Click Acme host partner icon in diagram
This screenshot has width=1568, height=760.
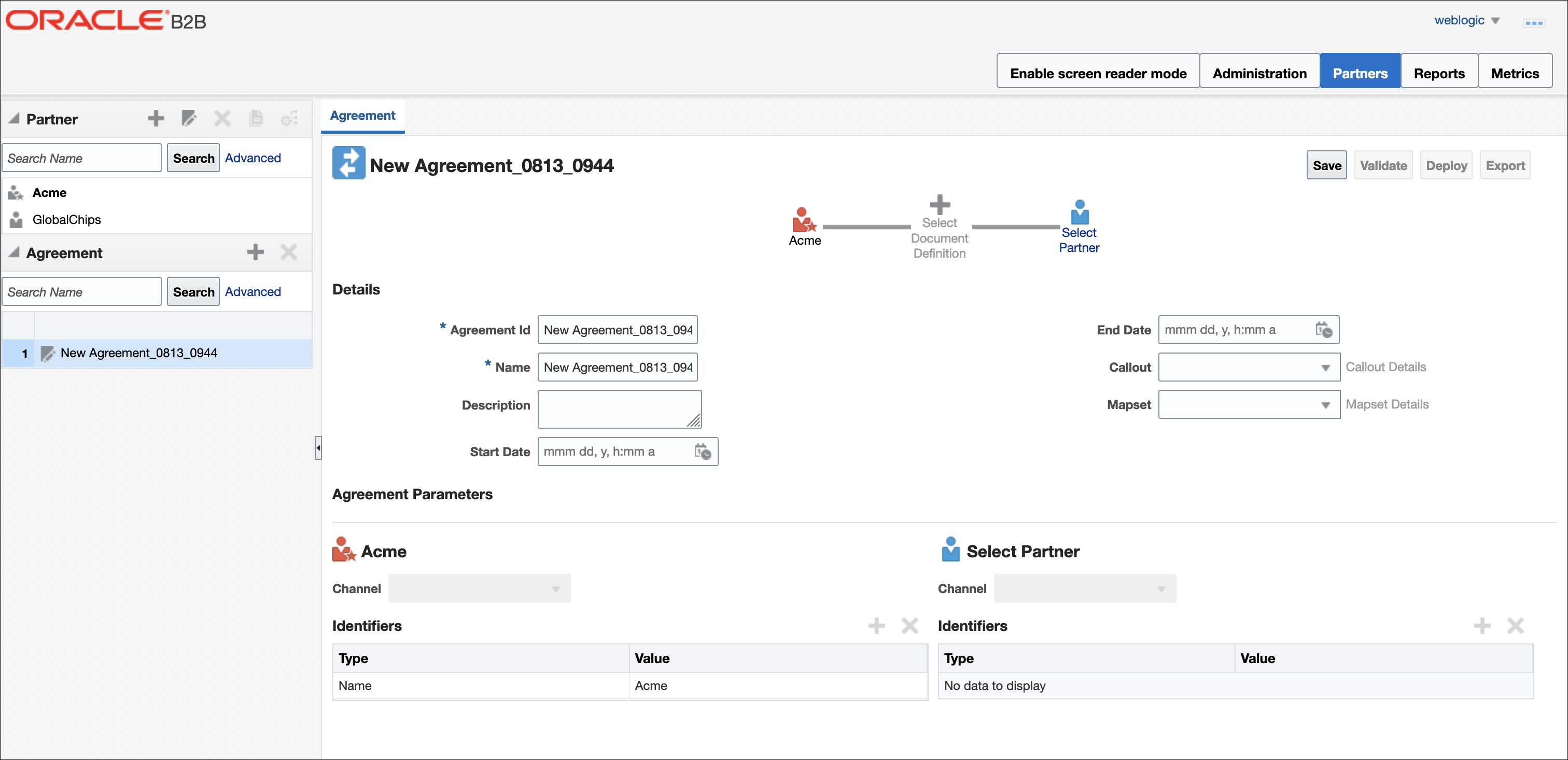[804, 220]
